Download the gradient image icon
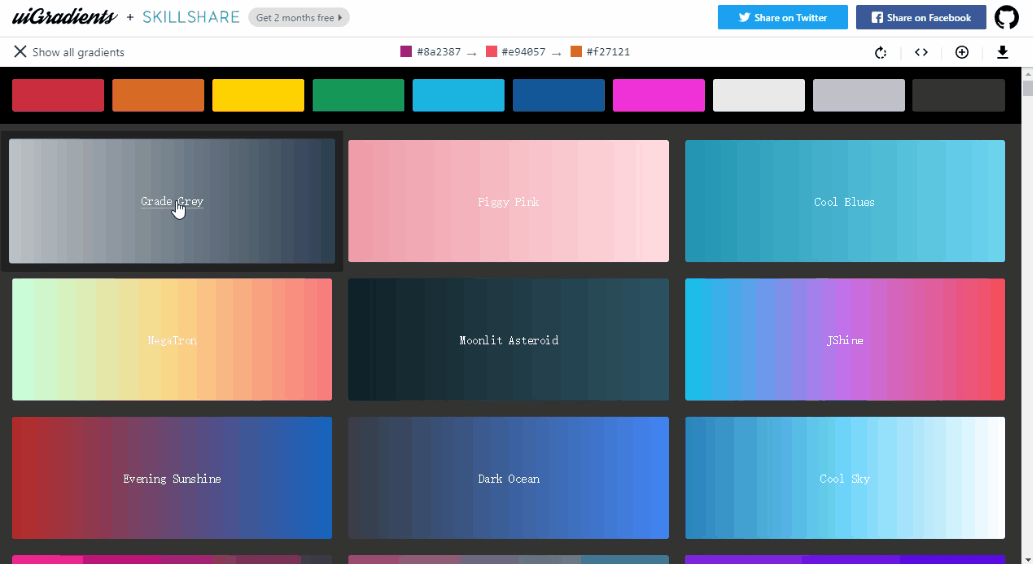This screenshot has width=1033, height=564. (x=1003, y=52)
